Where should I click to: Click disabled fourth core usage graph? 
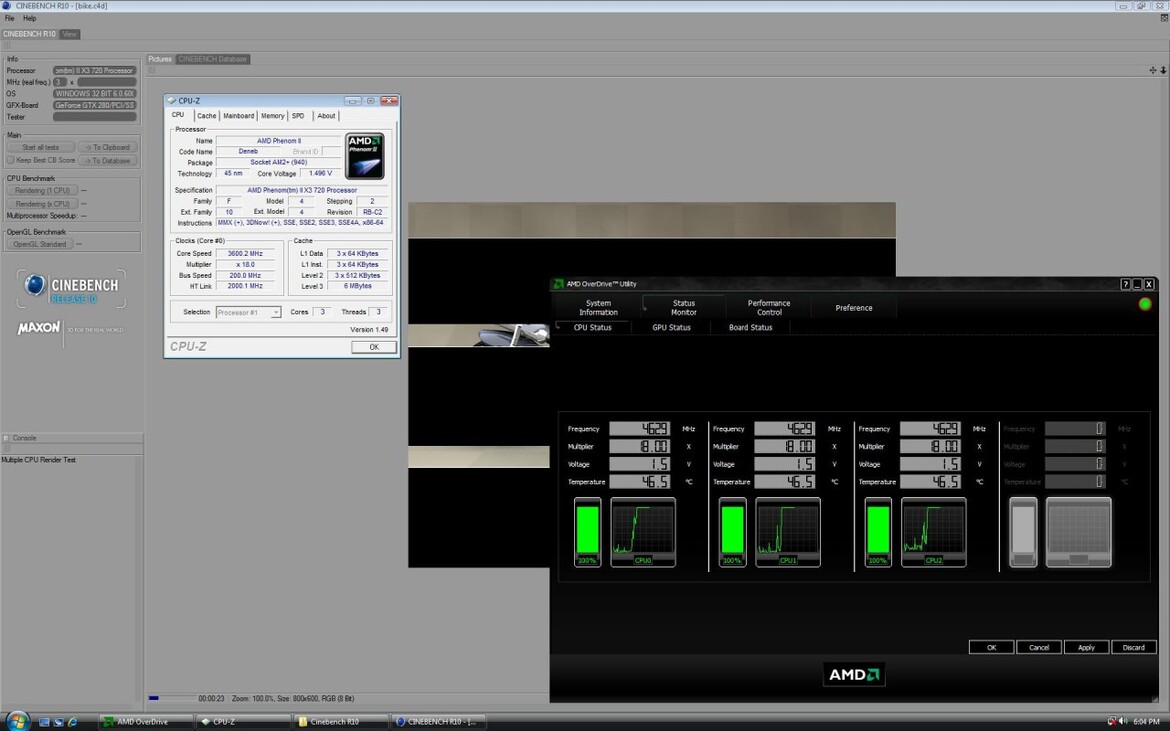[x=1078, y=532]
